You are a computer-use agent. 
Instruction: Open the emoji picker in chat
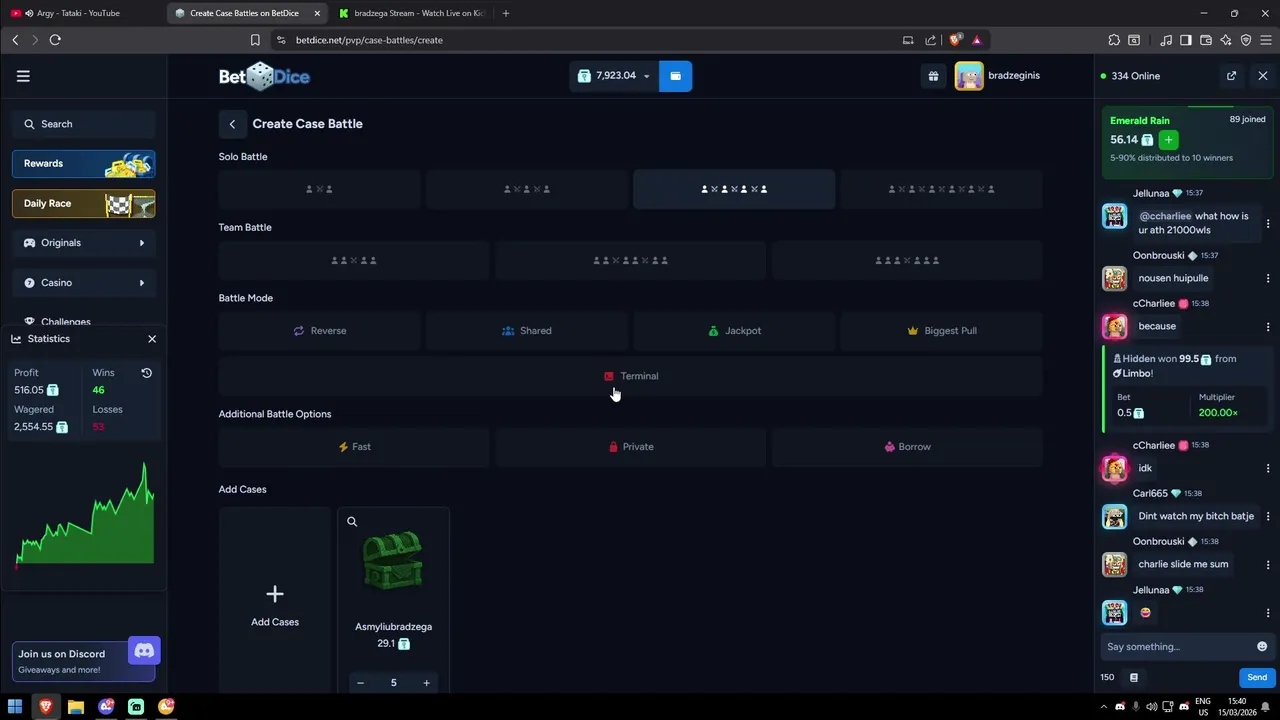pyautogui.click(x=1262, y=647)
